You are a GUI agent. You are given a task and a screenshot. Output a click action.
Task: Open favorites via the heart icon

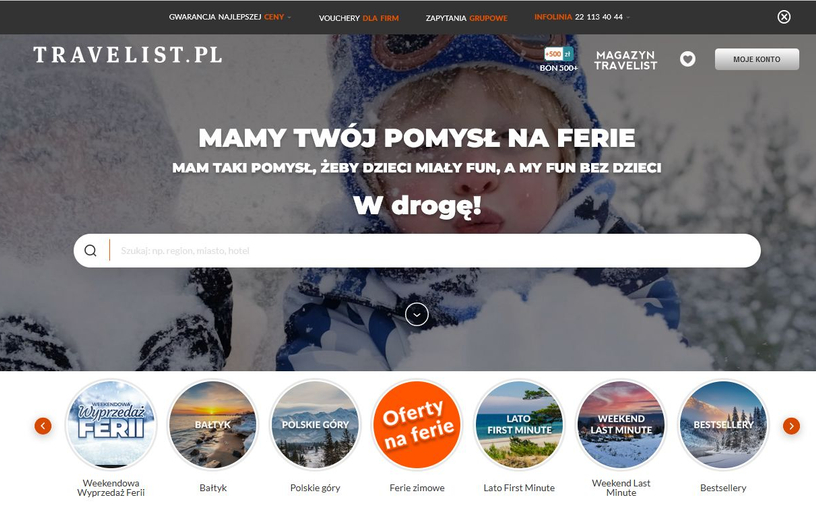[687, 59]
